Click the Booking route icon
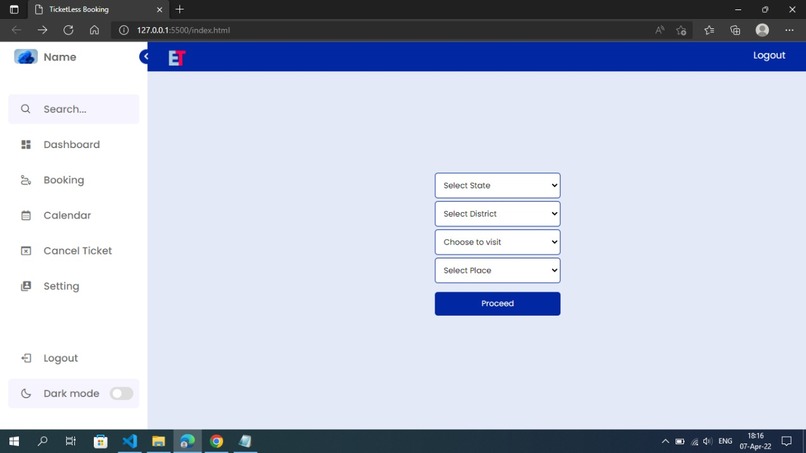The width and height of the screenshot is (806, 453). tap(26, 180)
